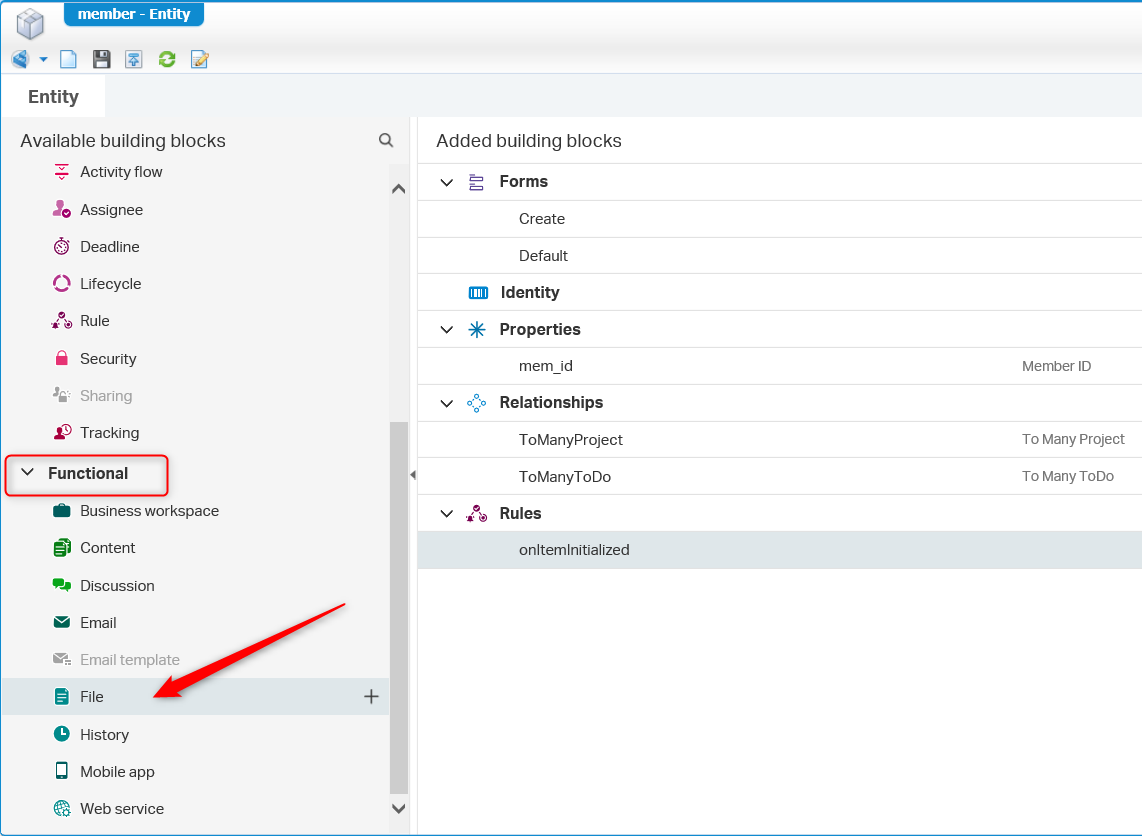This screenshot has width=1142, height=836.
Task: Collapse left panel using splitter arrow
Action: click(412, 475)
